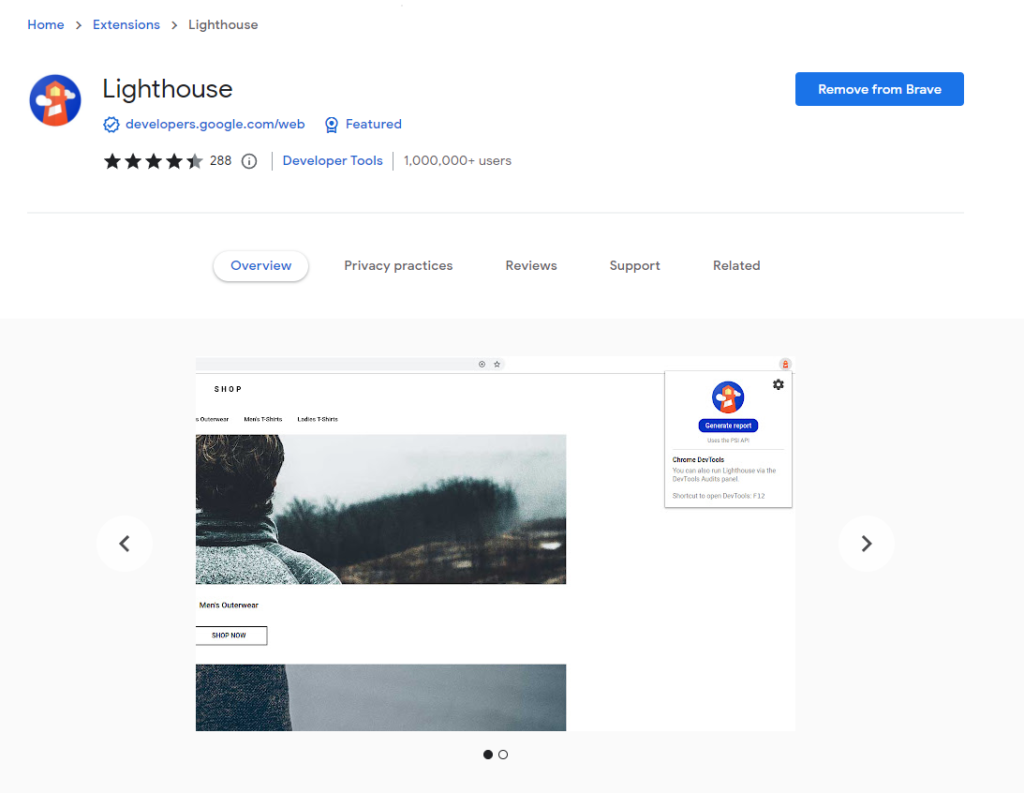Click the Lighthouse toolbar icon in the screenshot
This screenshot has width=1024, height=793.
coord(785,364)
